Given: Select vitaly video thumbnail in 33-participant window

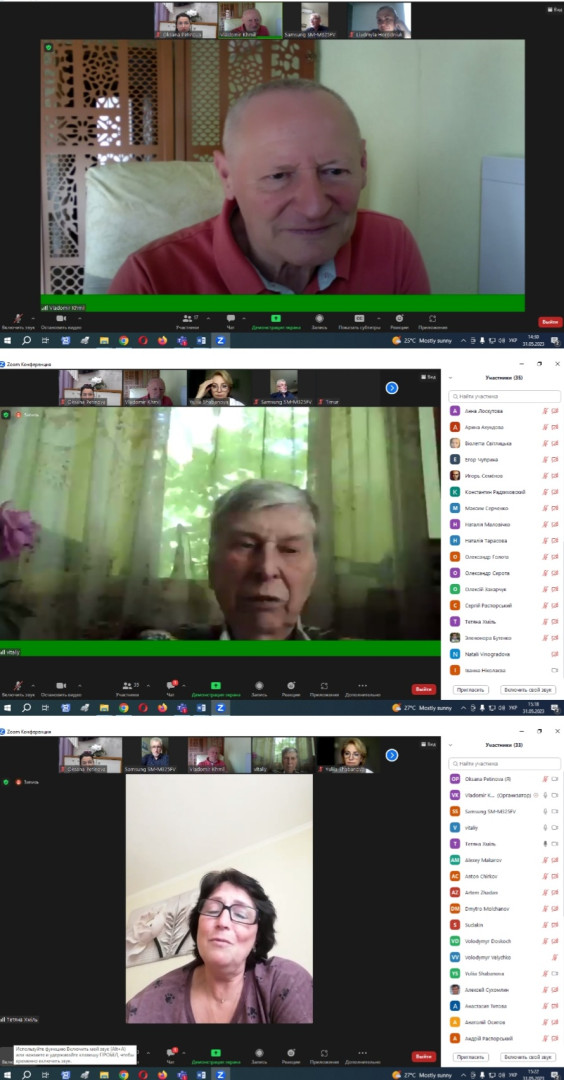Looking at the screenshot, I should [x=281, y=755].
